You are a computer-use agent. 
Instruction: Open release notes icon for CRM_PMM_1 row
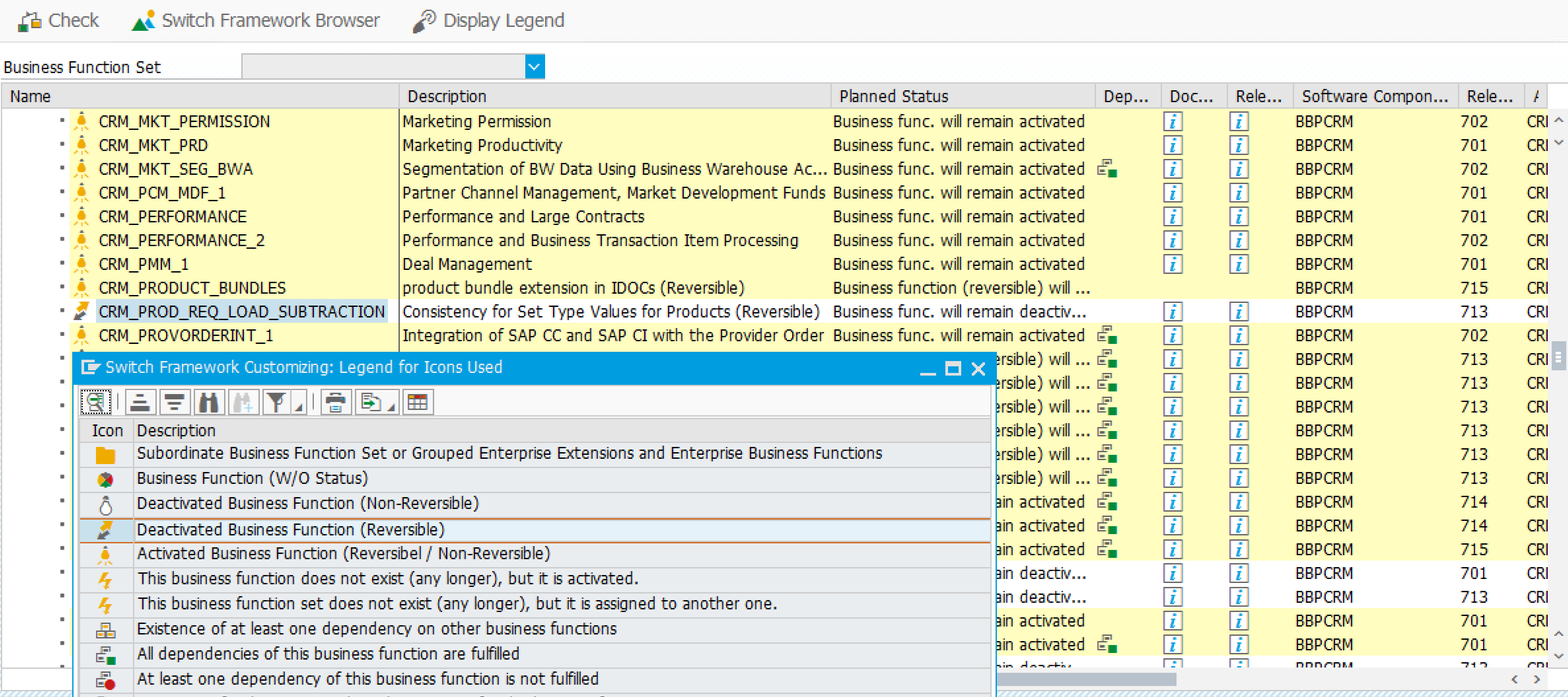coord(1238,264)
